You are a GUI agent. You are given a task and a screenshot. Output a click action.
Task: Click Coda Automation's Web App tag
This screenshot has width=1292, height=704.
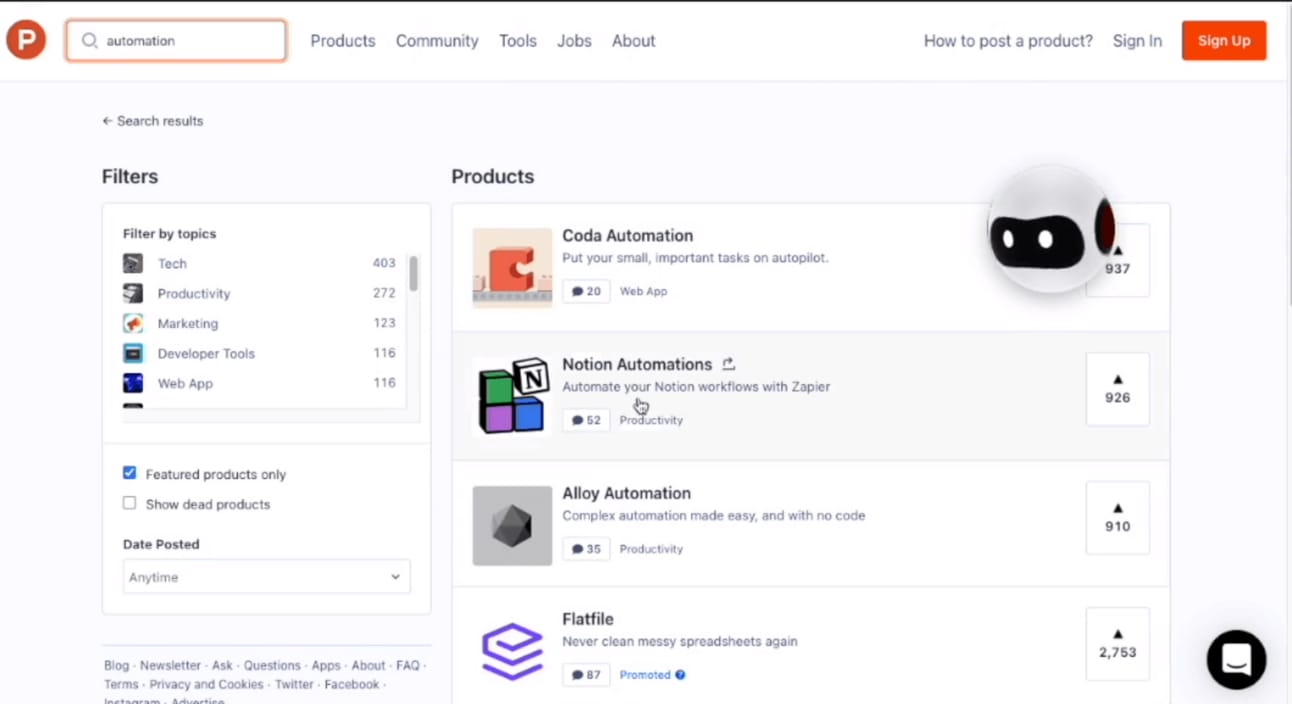(643, 292)
